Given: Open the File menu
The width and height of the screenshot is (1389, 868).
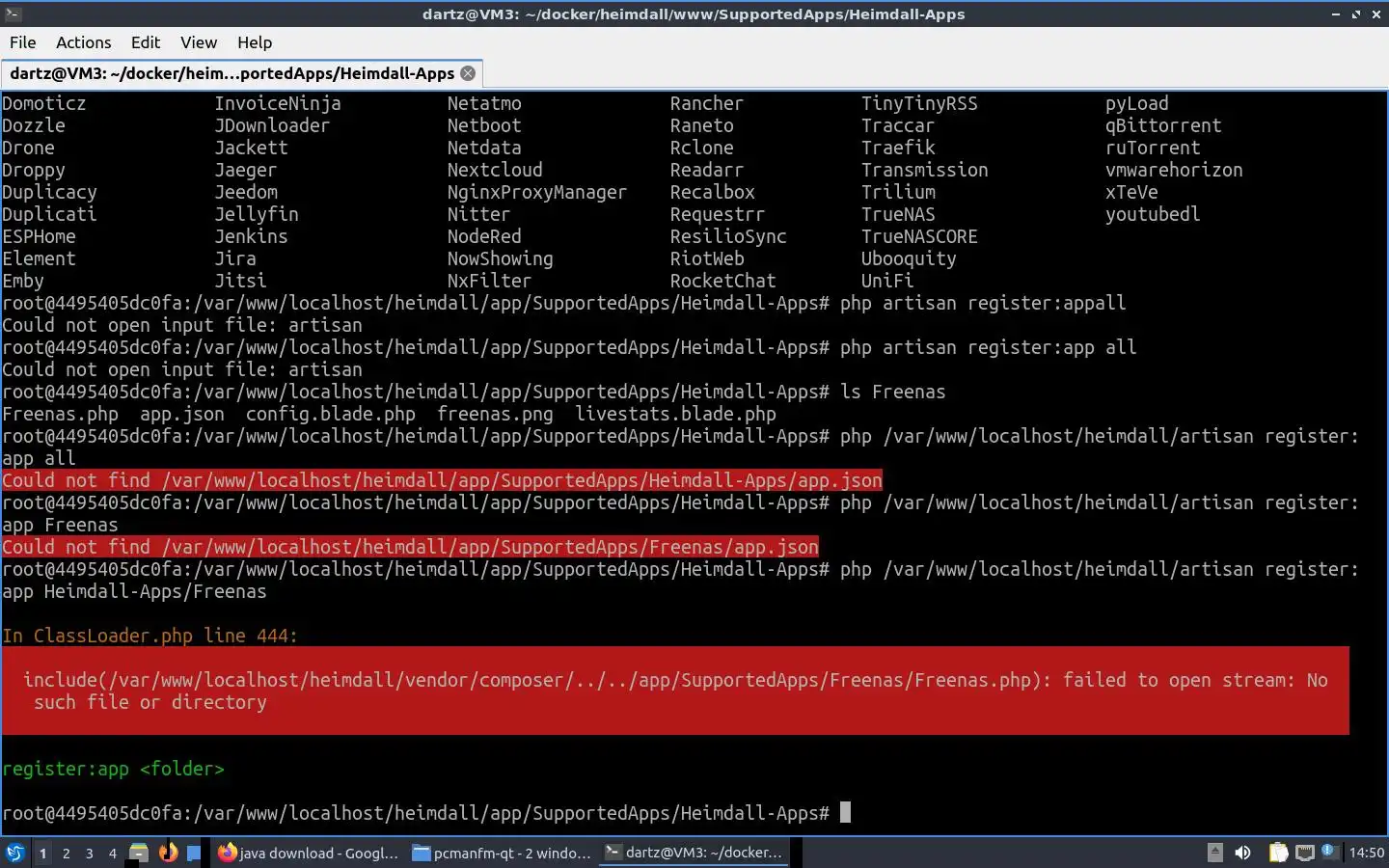Looking at the screenshot, I should click(23, 42).
